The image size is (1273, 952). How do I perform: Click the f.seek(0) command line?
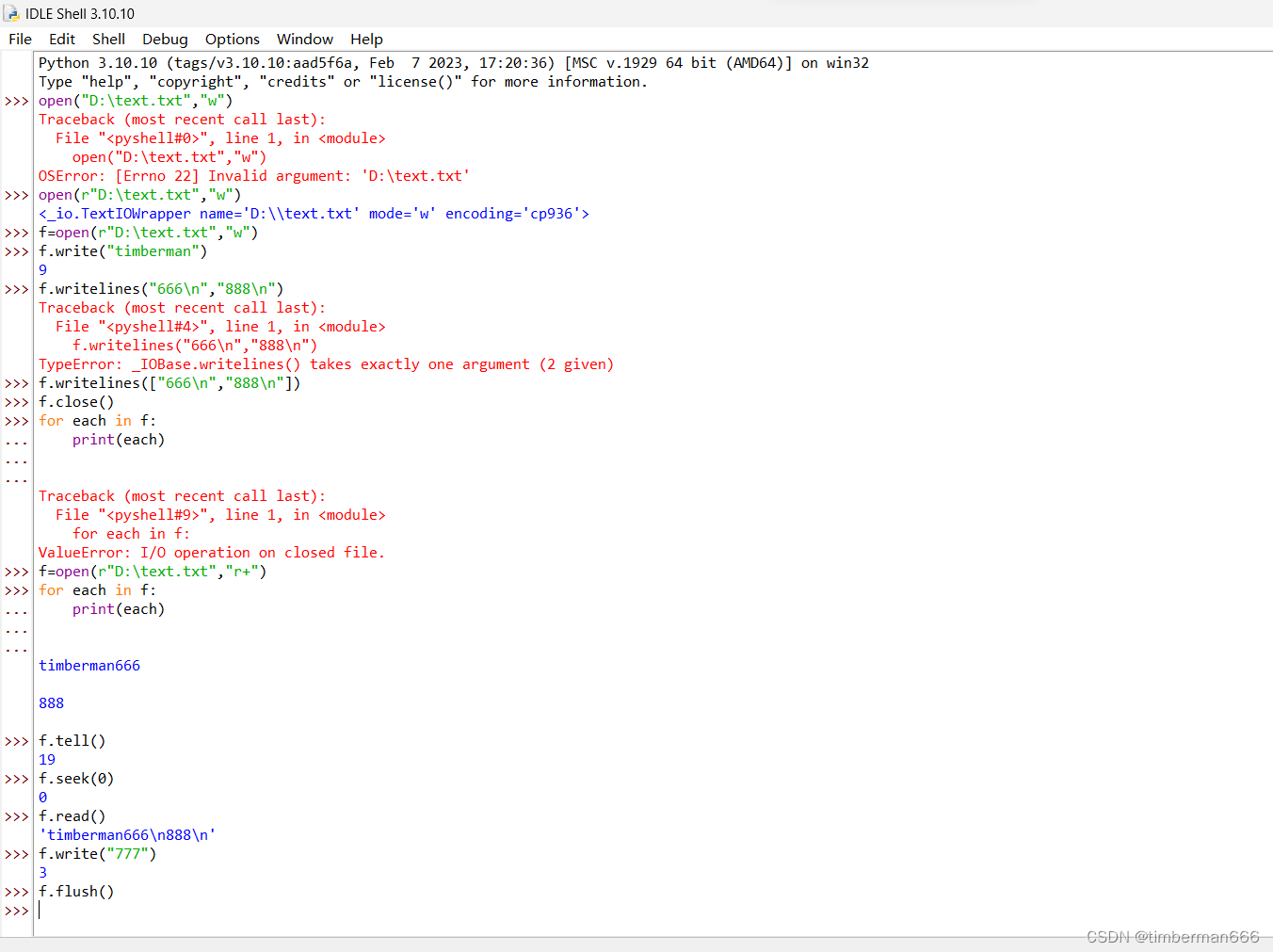(x=76, y=778)
